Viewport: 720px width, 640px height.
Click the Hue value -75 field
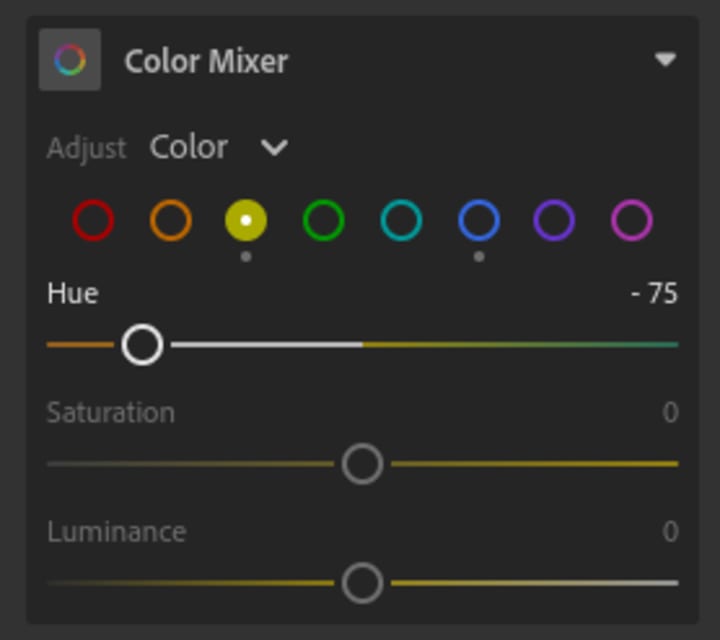(x=655, y=294)
